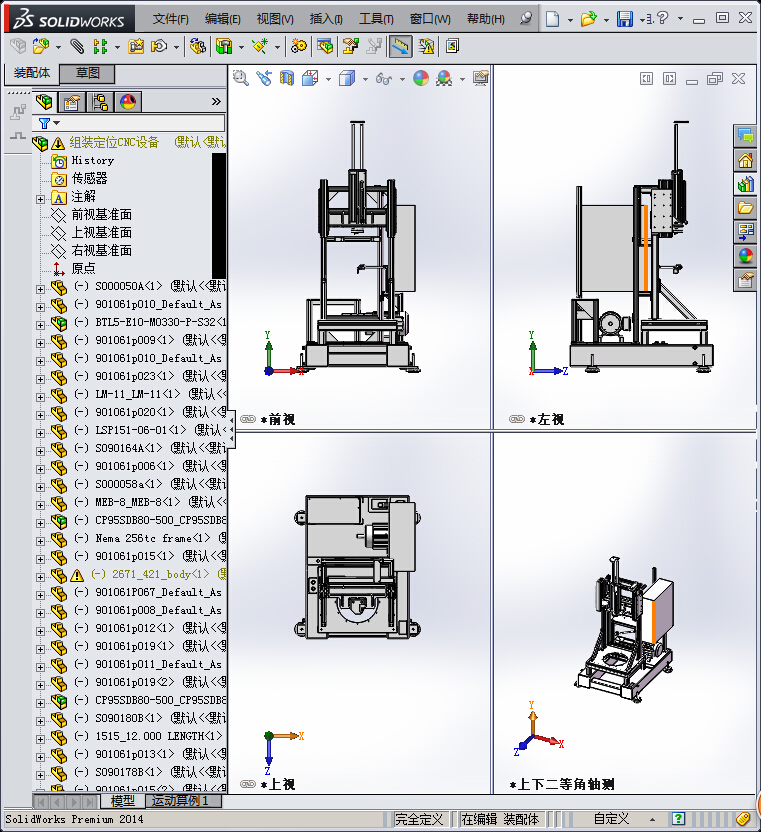Click the Smart Fasteners icon

click(x=136, y=46)
